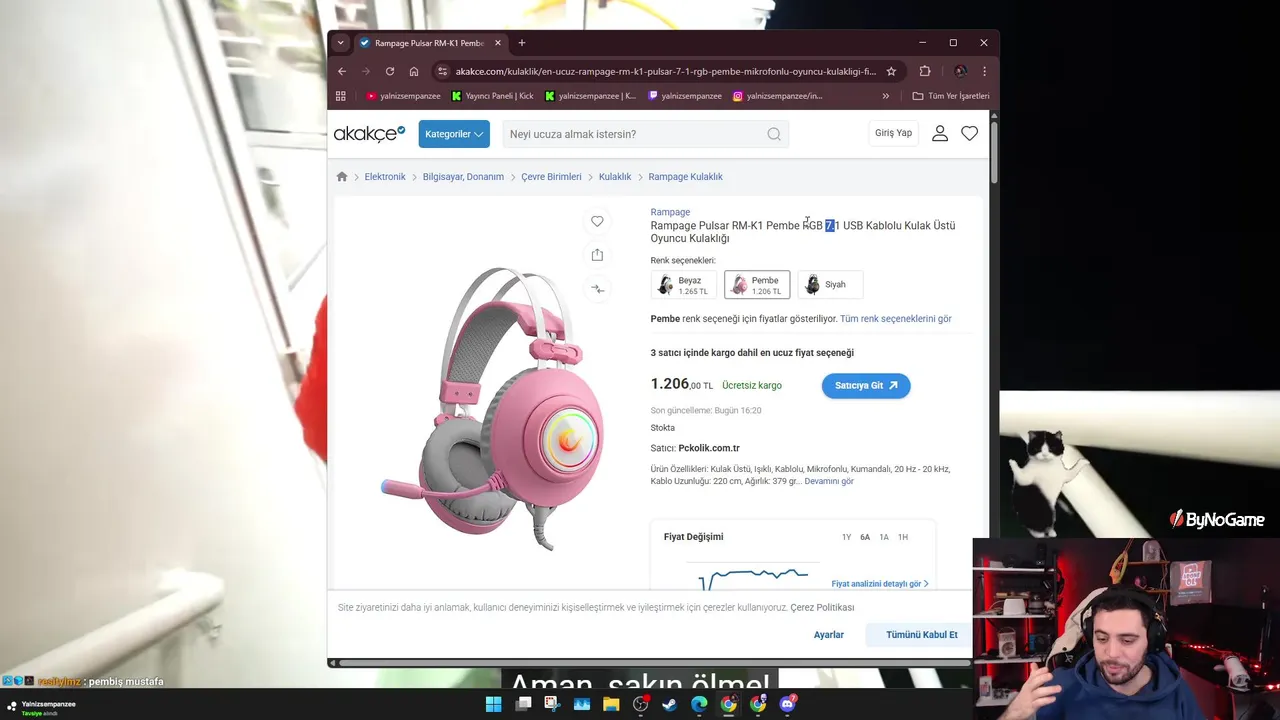Click the Satıcıya Git button
This screenshot has height=720, width=1280.
tap(866, 385)
